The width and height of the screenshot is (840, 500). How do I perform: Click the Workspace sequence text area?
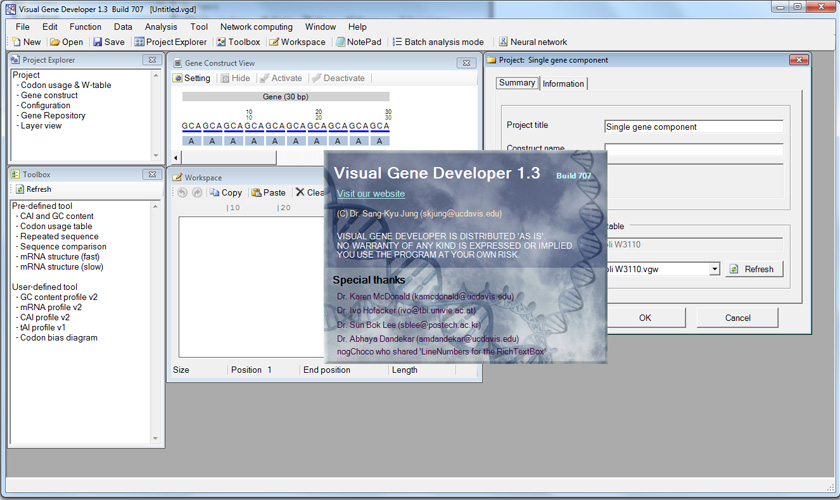tap(251, 287)
